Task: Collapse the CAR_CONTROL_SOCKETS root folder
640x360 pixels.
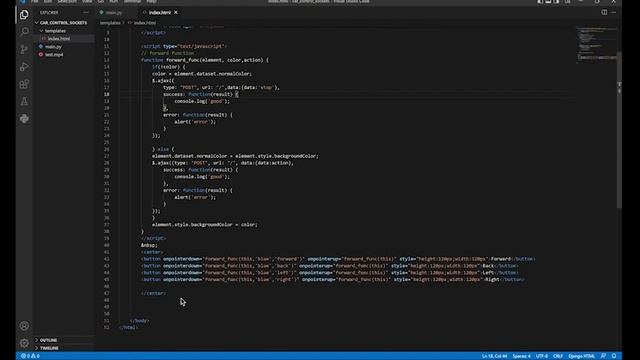Action: click(64, 23)
